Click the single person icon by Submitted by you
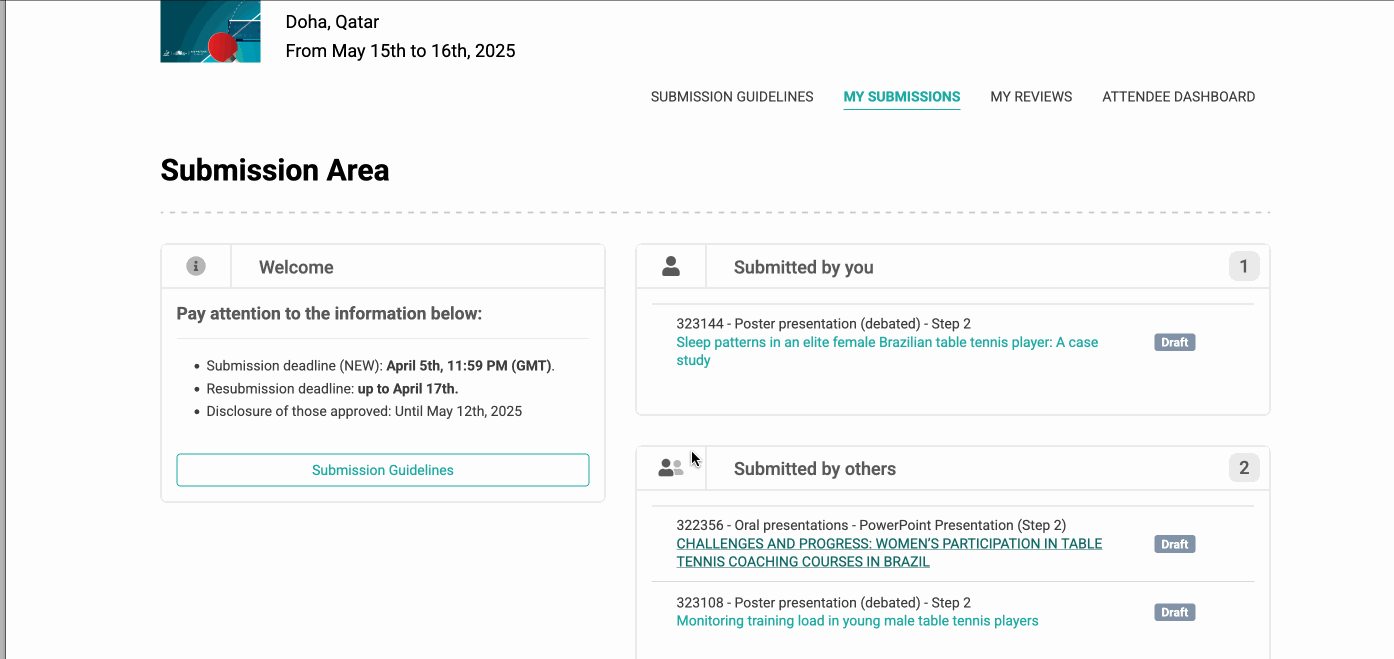 click(671, 266)
